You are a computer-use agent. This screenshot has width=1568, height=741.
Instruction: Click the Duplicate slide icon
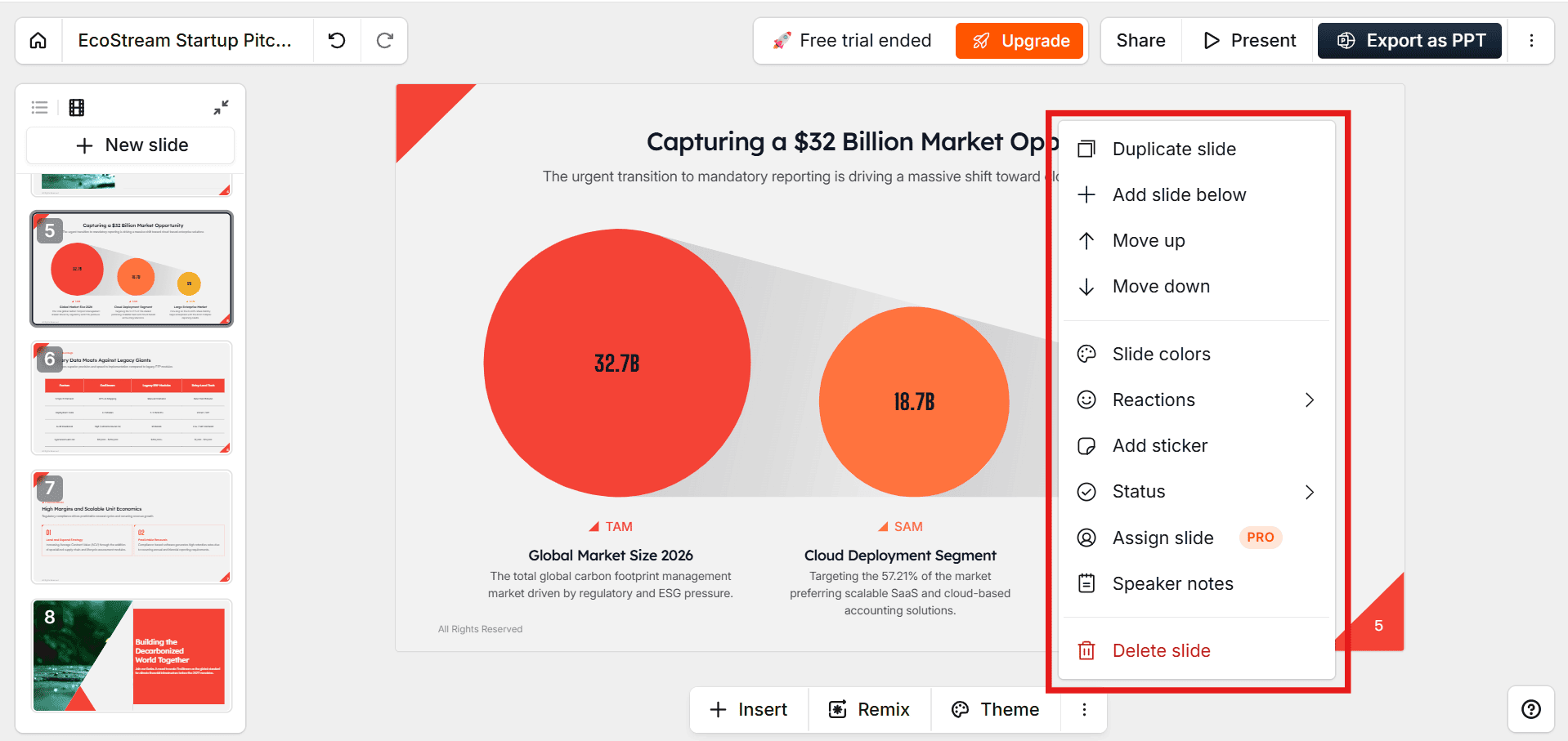(x=1086, y=149)
